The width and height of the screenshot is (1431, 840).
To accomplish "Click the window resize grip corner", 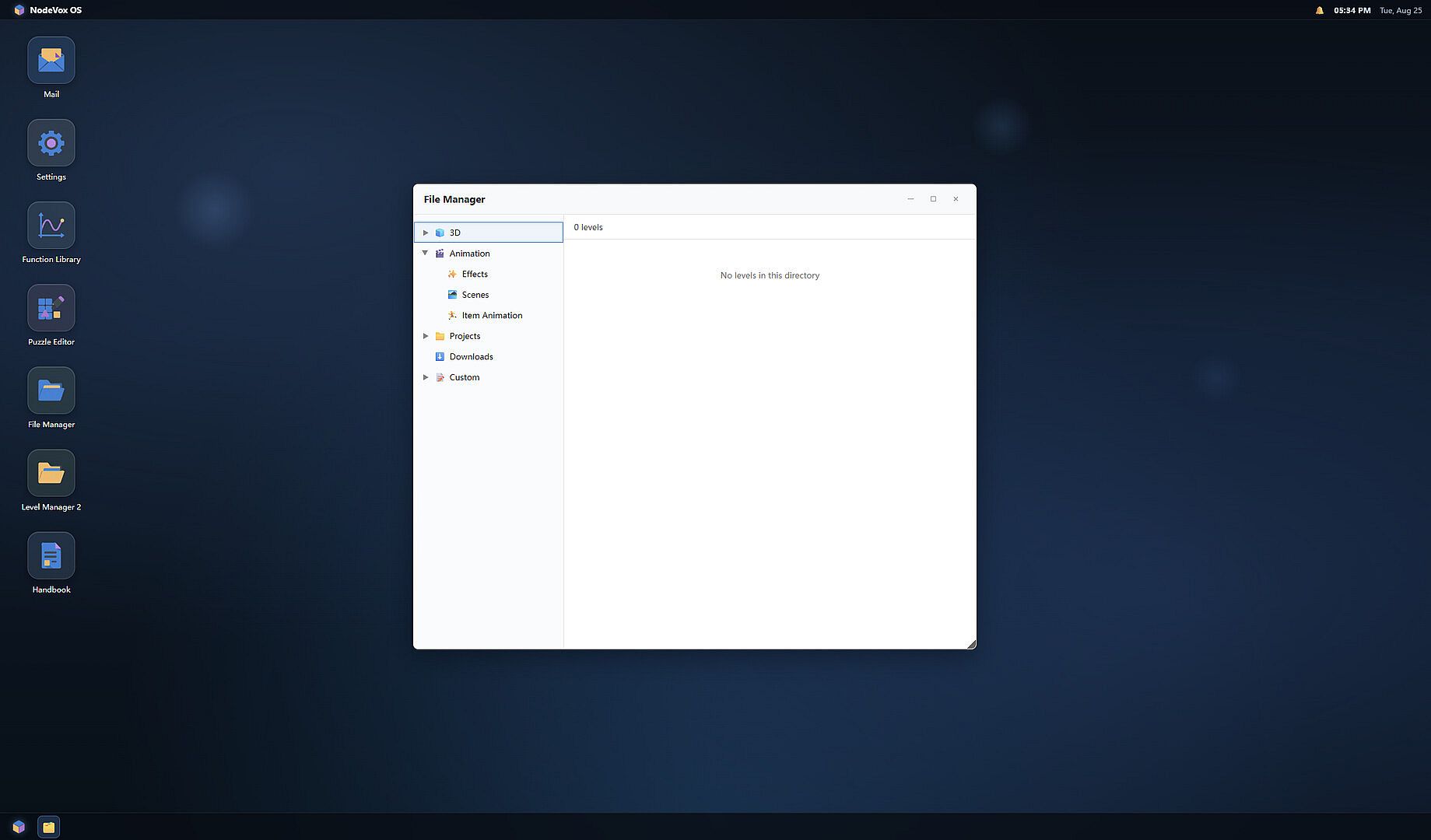I will coord(971,644).
